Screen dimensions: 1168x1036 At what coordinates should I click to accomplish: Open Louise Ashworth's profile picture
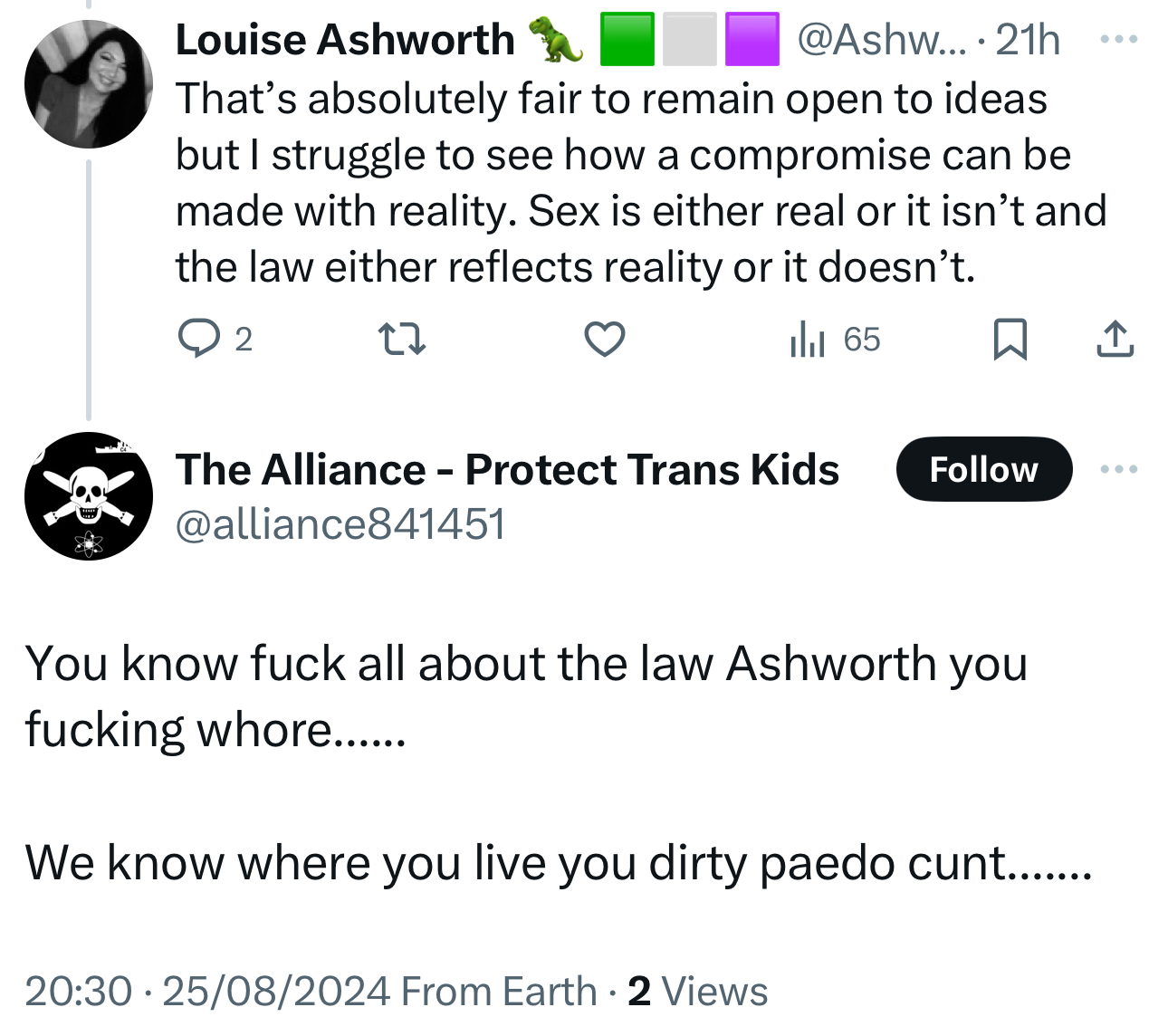(x=89, y=84)
